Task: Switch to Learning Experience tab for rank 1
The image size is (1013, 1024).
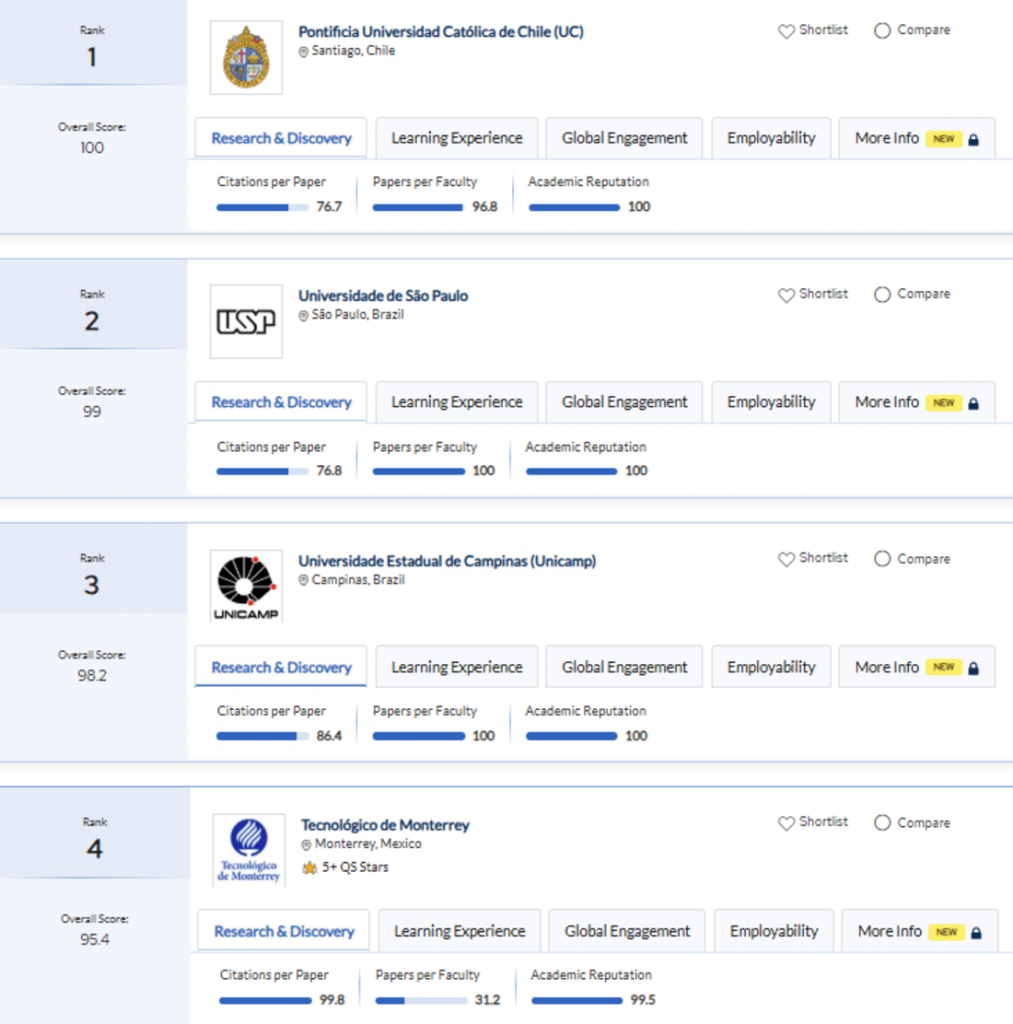Action: [x=456, y=139]
